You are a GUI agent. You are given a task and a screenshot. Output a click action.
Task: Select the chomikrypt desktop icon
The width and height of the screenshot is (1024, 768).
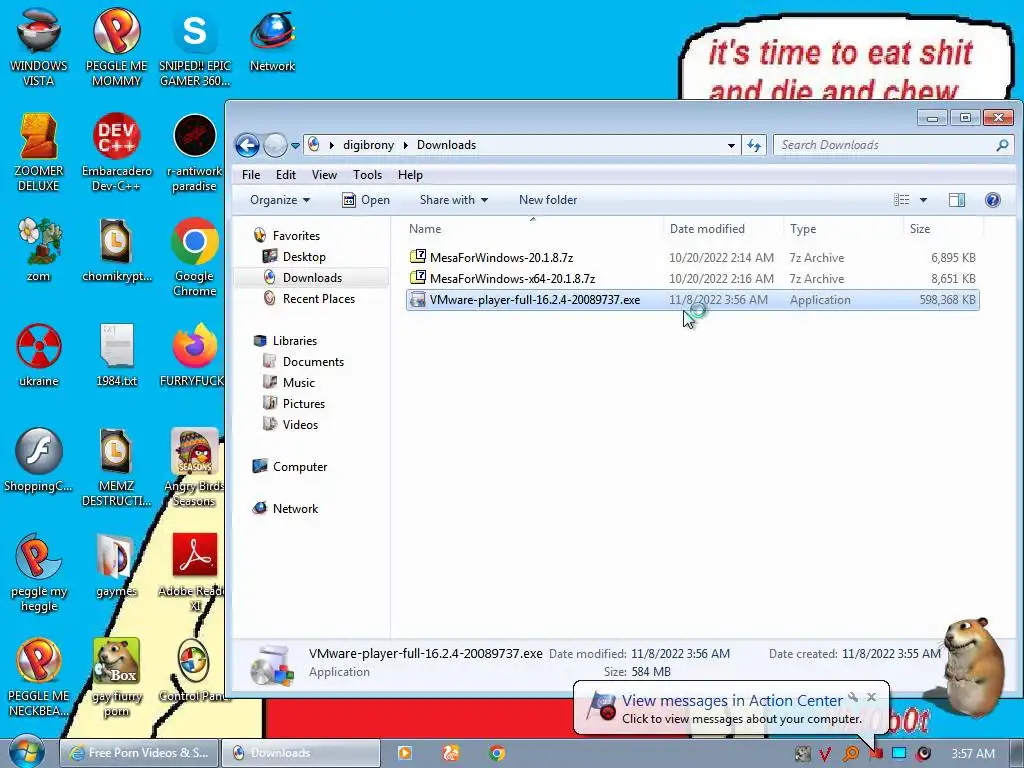point(116,250)
